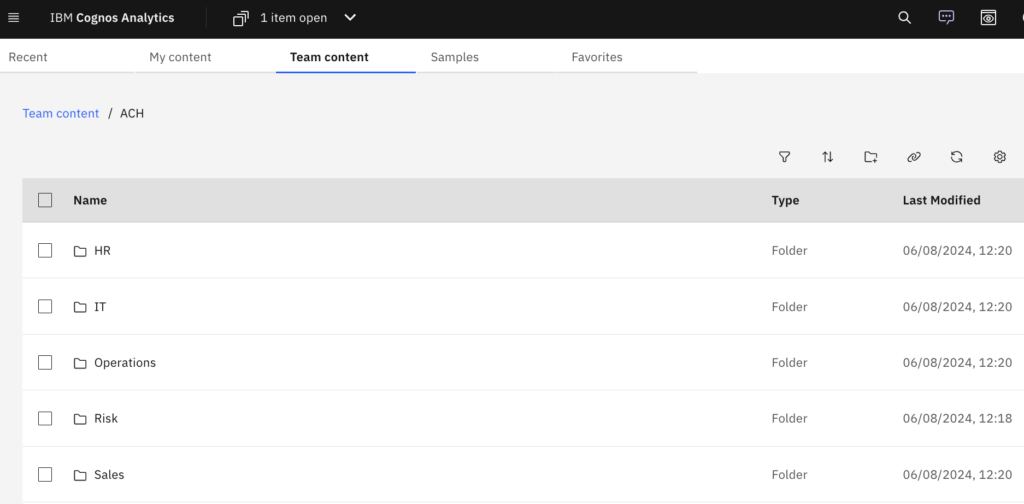The width and height of the screenshot is (1024, 504).
Task: Click the filter funnel icon
Action: pyautogui.click(x=785, y=157)
